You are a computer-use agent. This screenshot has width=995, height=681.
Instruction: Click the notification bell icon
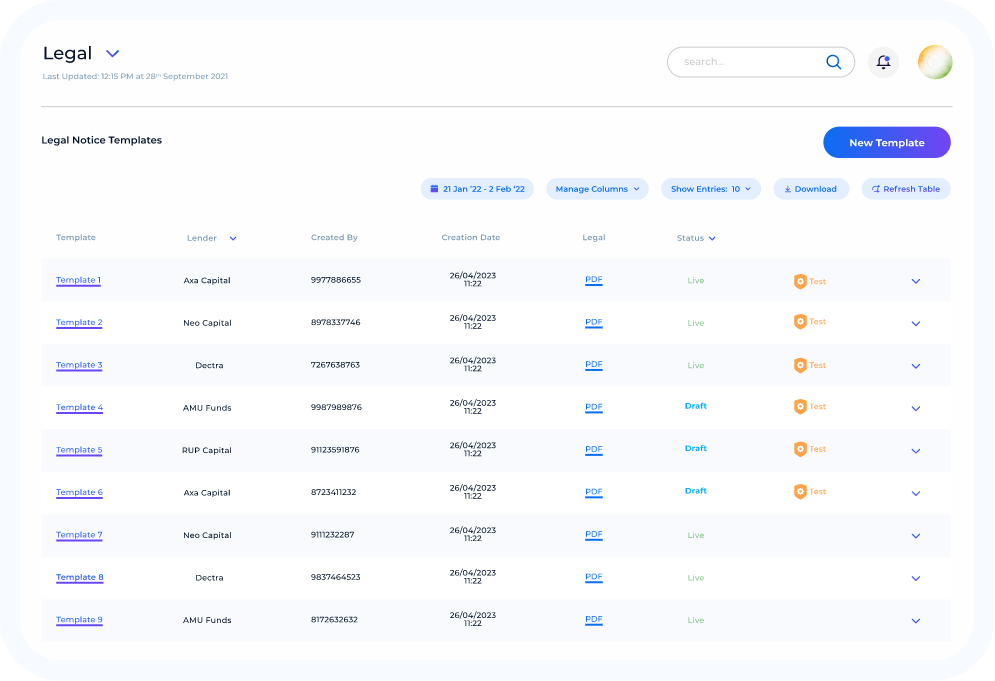pos(883,62)
